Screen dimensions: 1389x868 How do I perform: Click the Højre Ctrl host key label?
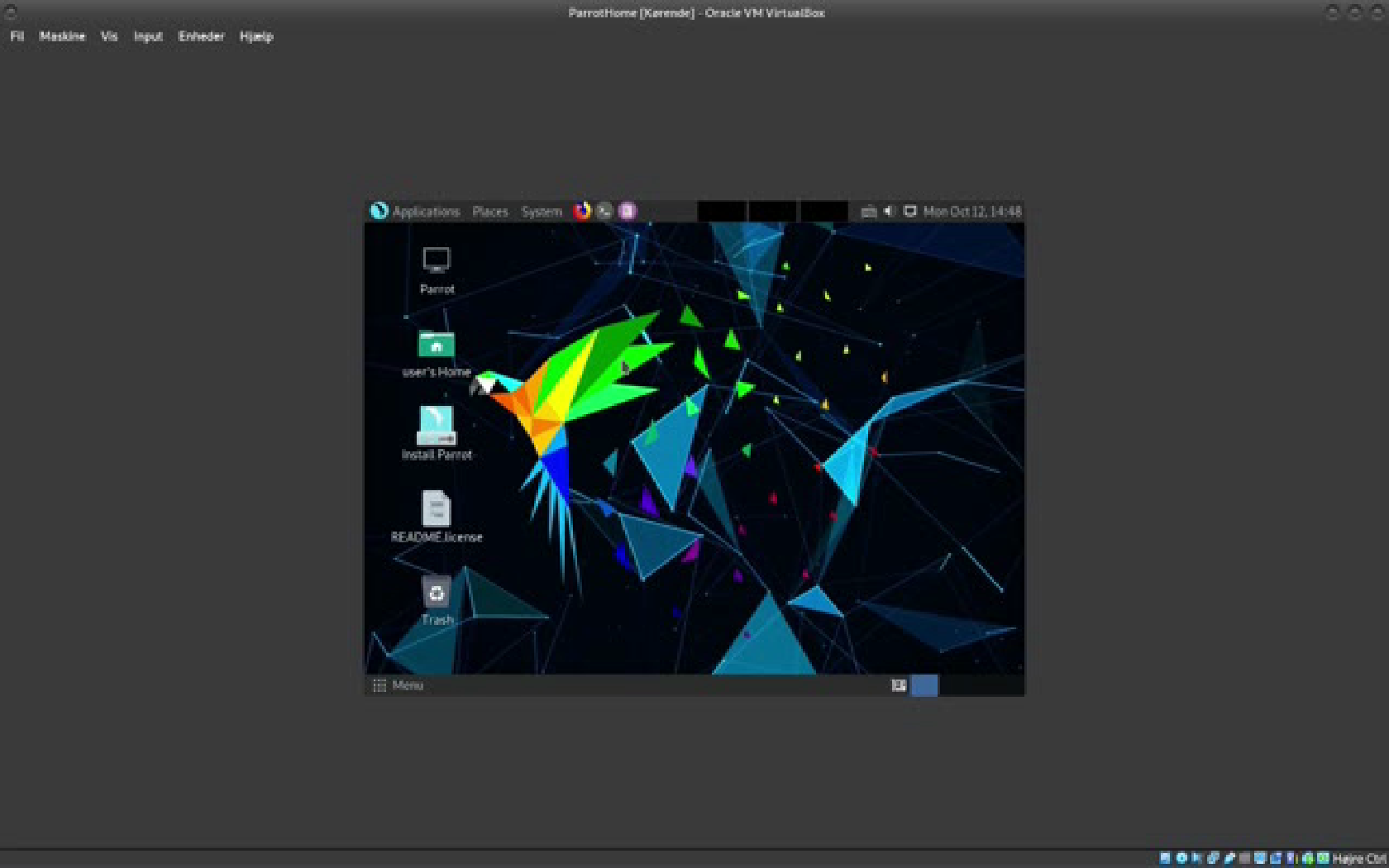pyautogui.click(x=1360, y=859)
